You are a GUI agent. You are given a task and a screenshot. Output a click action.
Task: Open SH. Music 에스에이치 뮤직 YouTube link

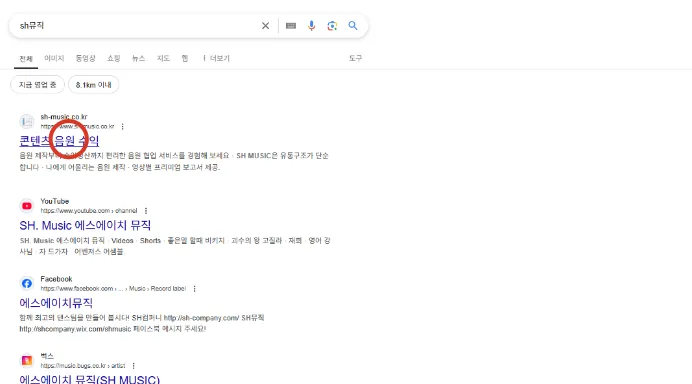[x=85, y=226]
